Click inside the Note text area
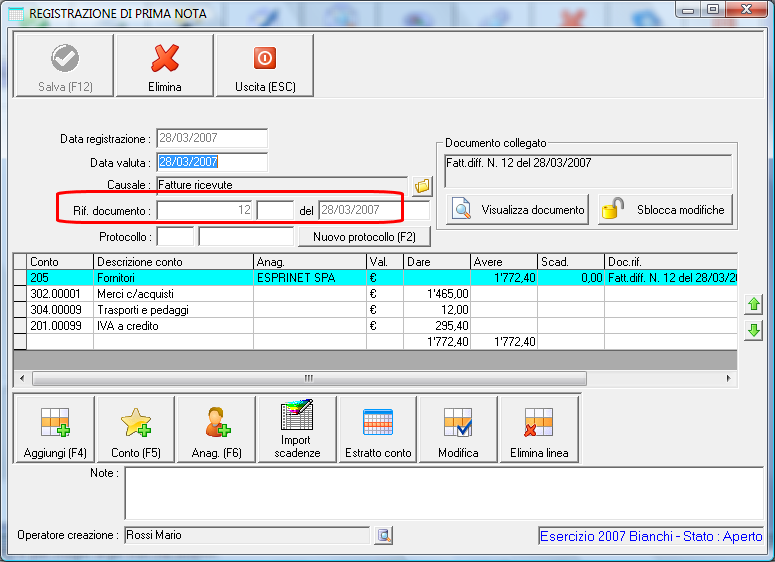The width and height of the screenshot is (775, 562). pyautogui.click(x=444, y=493)
